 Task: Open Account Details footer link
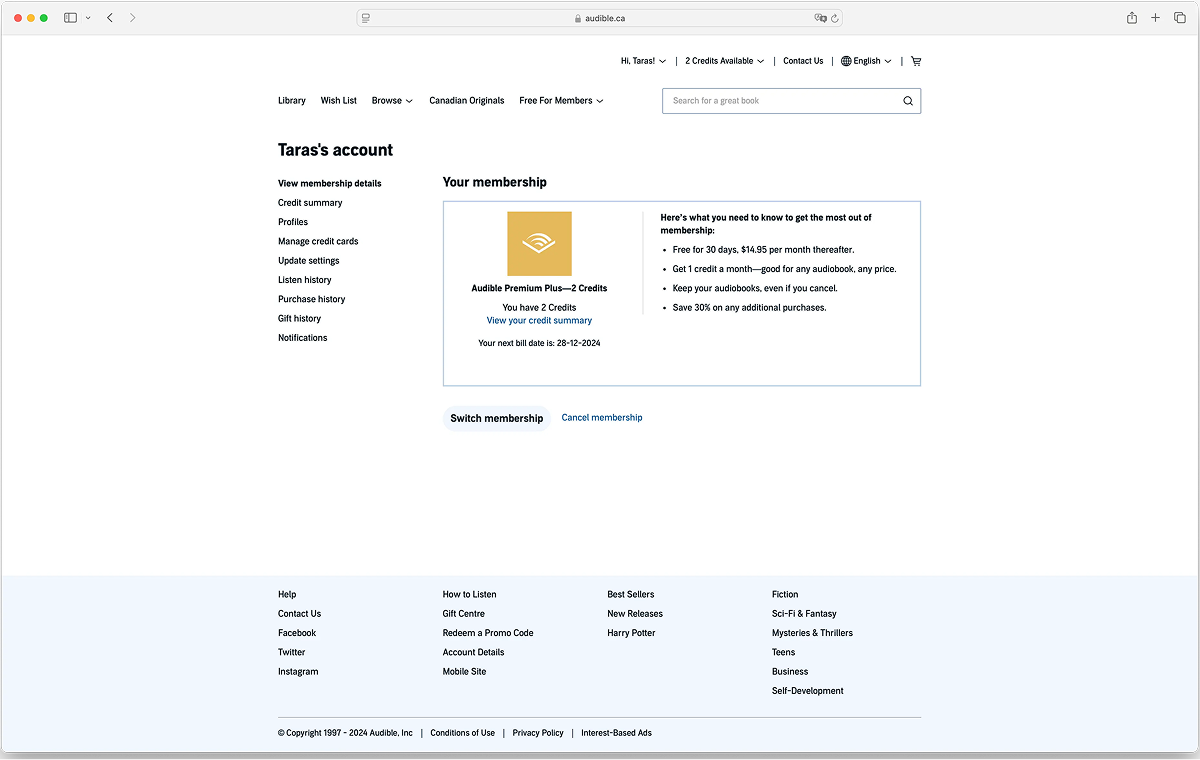(474, 652)
